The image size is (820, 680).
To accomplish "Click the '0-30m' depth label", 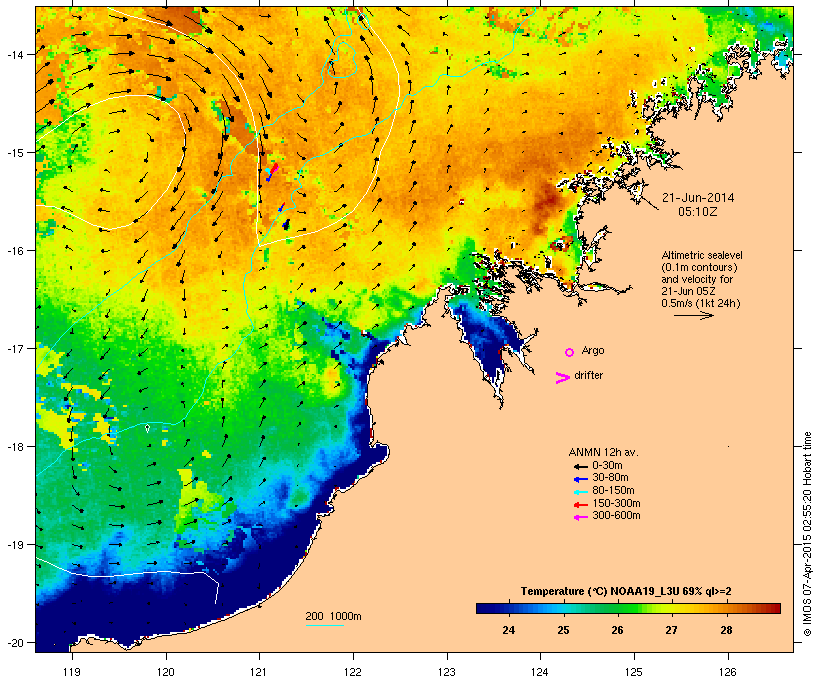I will 607,466.
